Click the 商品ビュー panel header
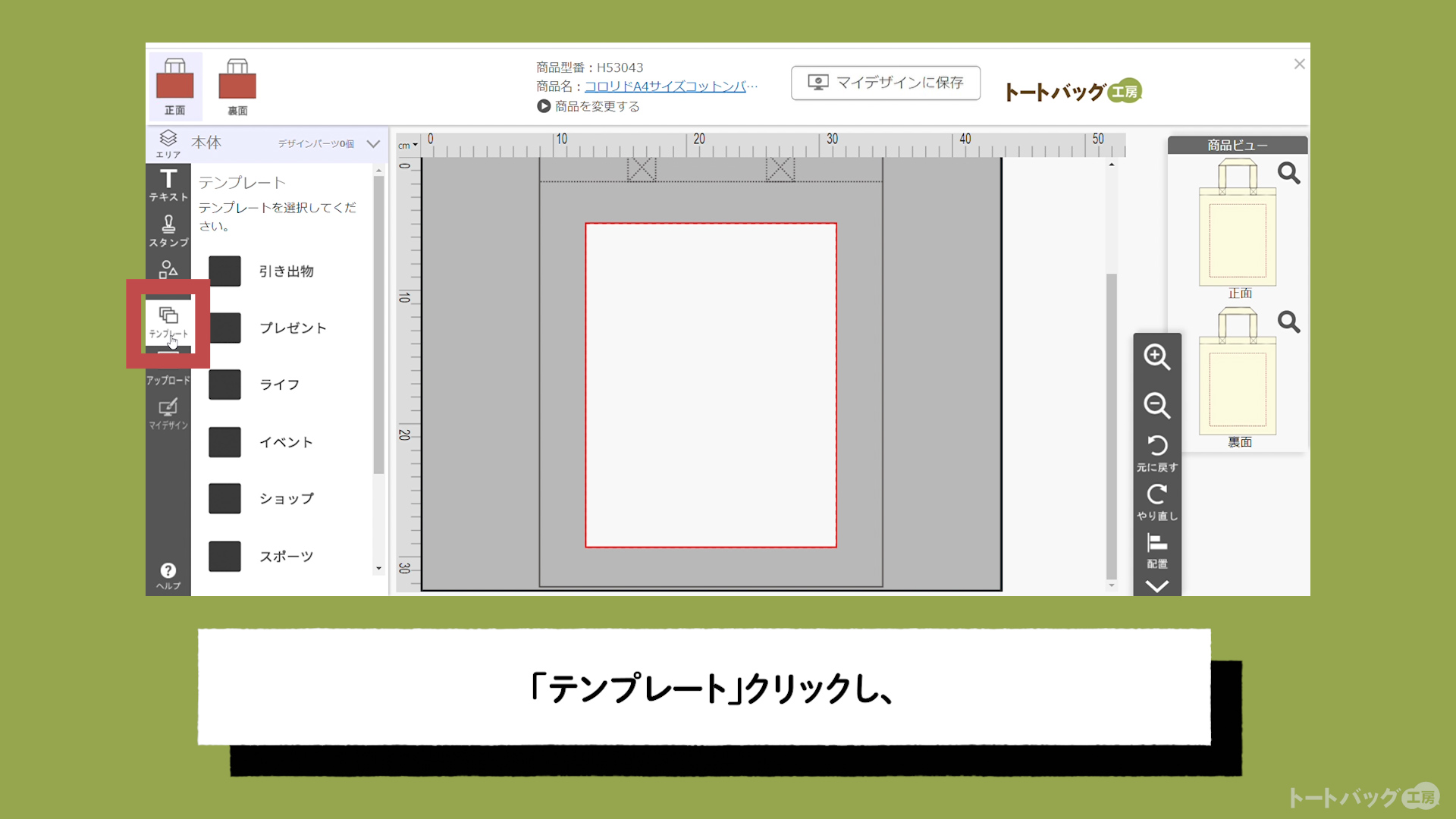The image size is (1456, 819). point(1238,145)
